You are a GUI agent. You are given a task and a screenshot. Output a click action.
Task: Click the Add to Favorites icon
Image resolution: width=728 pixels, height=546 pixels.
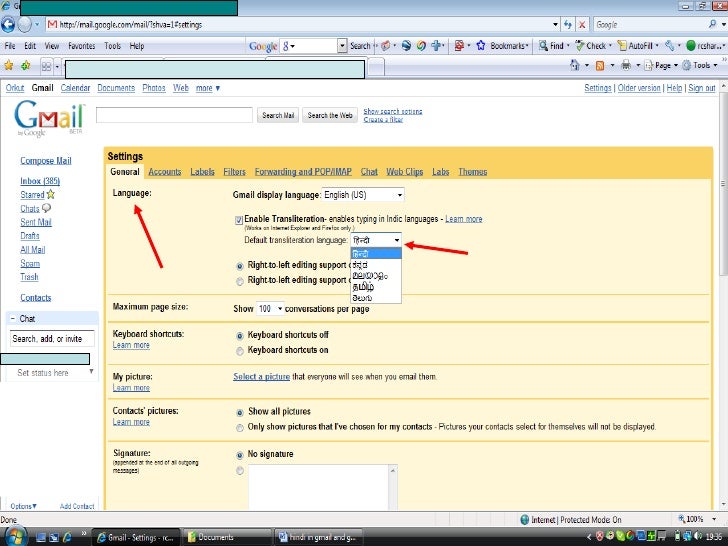tap(25, 65)
